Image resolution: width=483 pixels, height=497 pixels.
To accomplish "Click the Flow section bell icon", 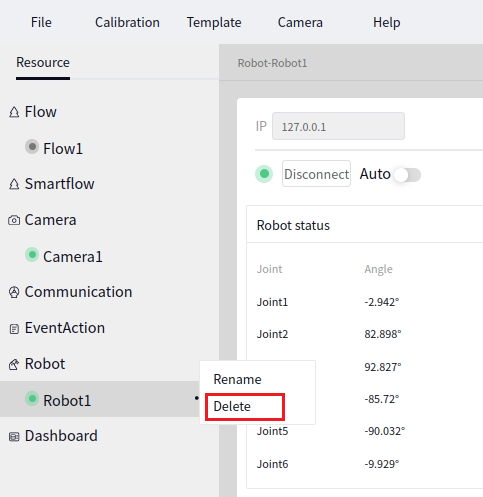I will [14, 112].
